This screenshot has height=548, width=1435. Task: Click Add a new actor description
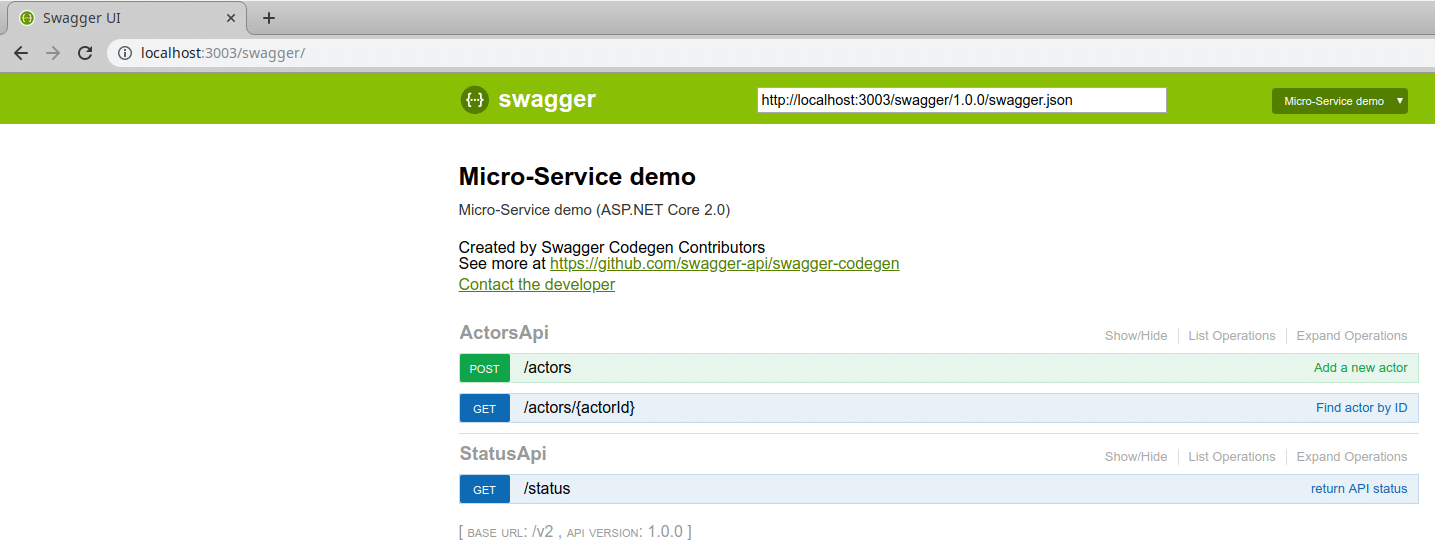point(1360,368)
